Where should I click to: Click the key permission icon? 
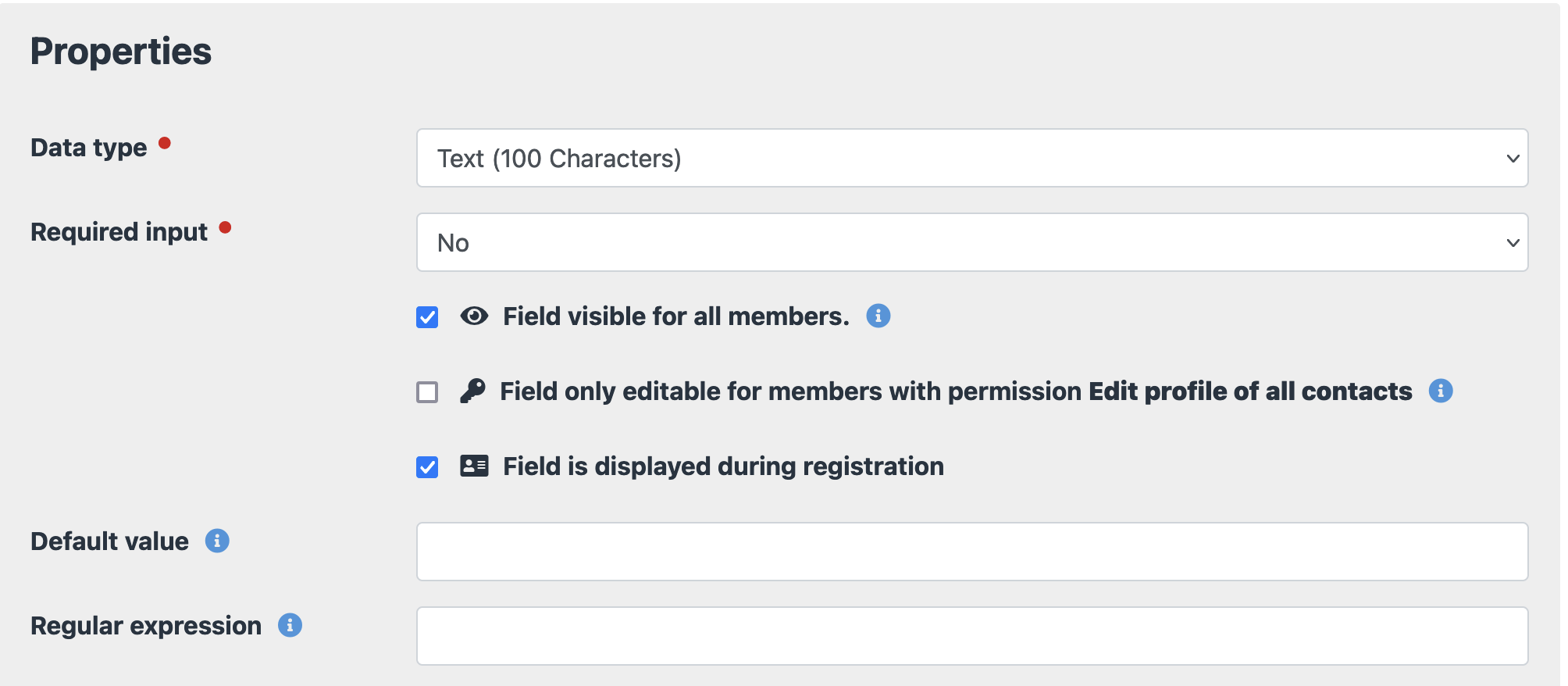tap(472, 391)
